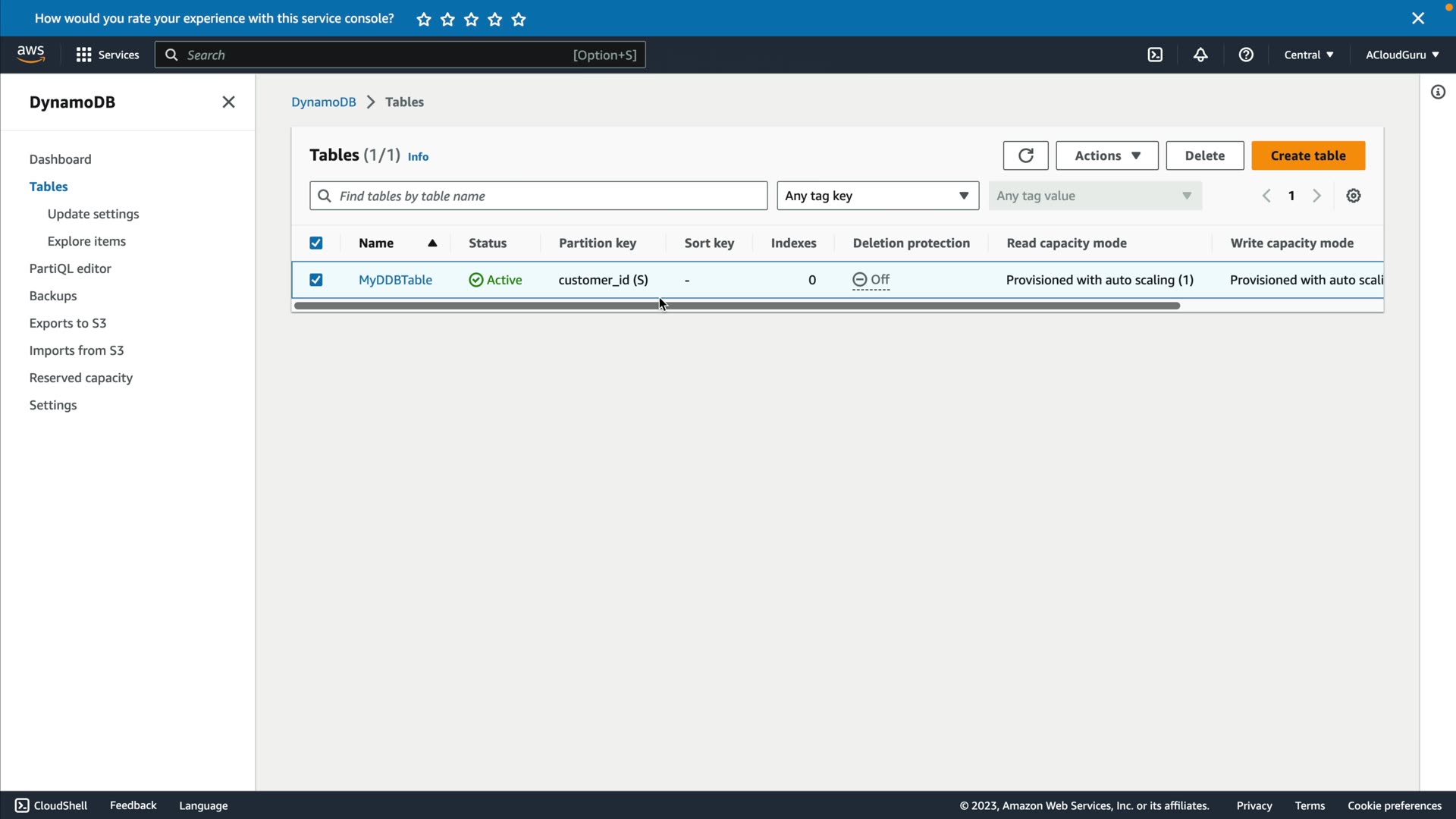The height and width of the screenshot is (819, 1456).
Task: Open CloudShell icon in top navigation
Action: tap(1155, 55)
